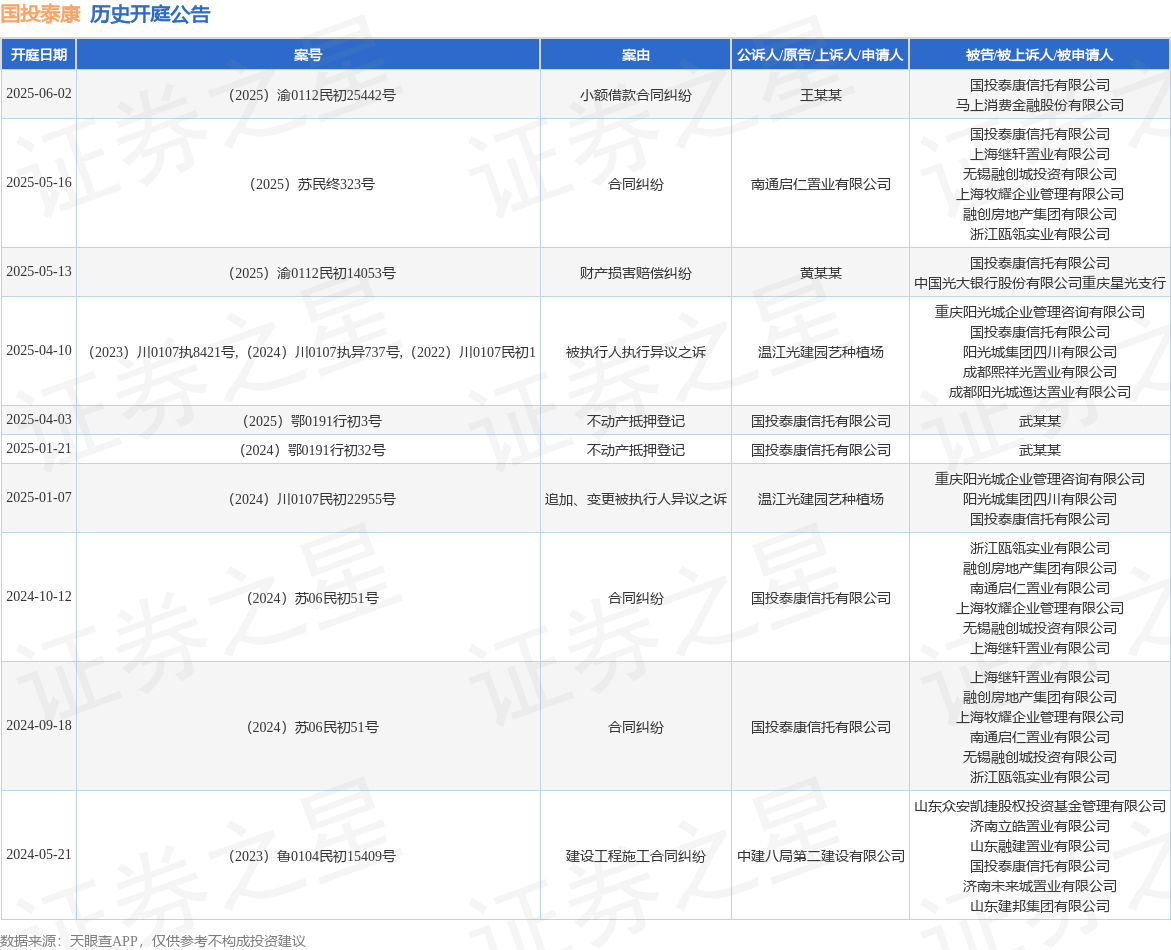Click defendant 山东建邦集团有限公司
This screenshot has width=1171, height=950.
[1040, 906]
